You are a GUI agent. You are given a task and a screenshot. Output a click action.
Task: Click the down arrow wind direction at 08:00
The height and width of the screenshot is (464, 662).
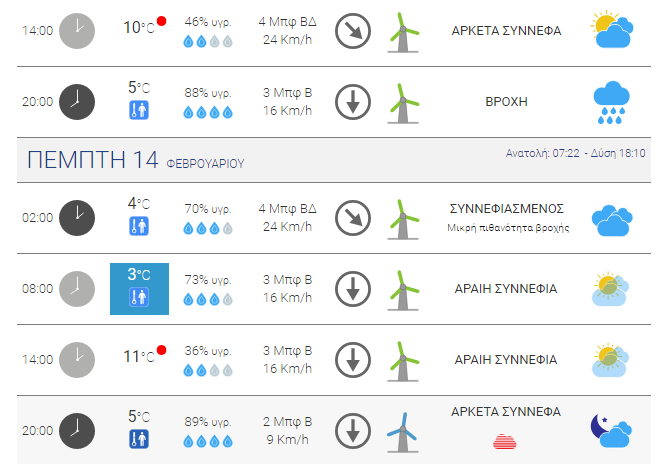click(x=353, y=289)
